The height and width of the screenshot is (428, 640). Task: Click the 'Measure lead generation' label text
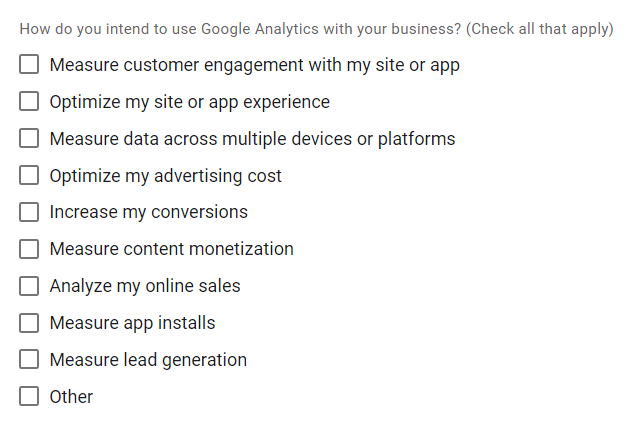[148, 360]
